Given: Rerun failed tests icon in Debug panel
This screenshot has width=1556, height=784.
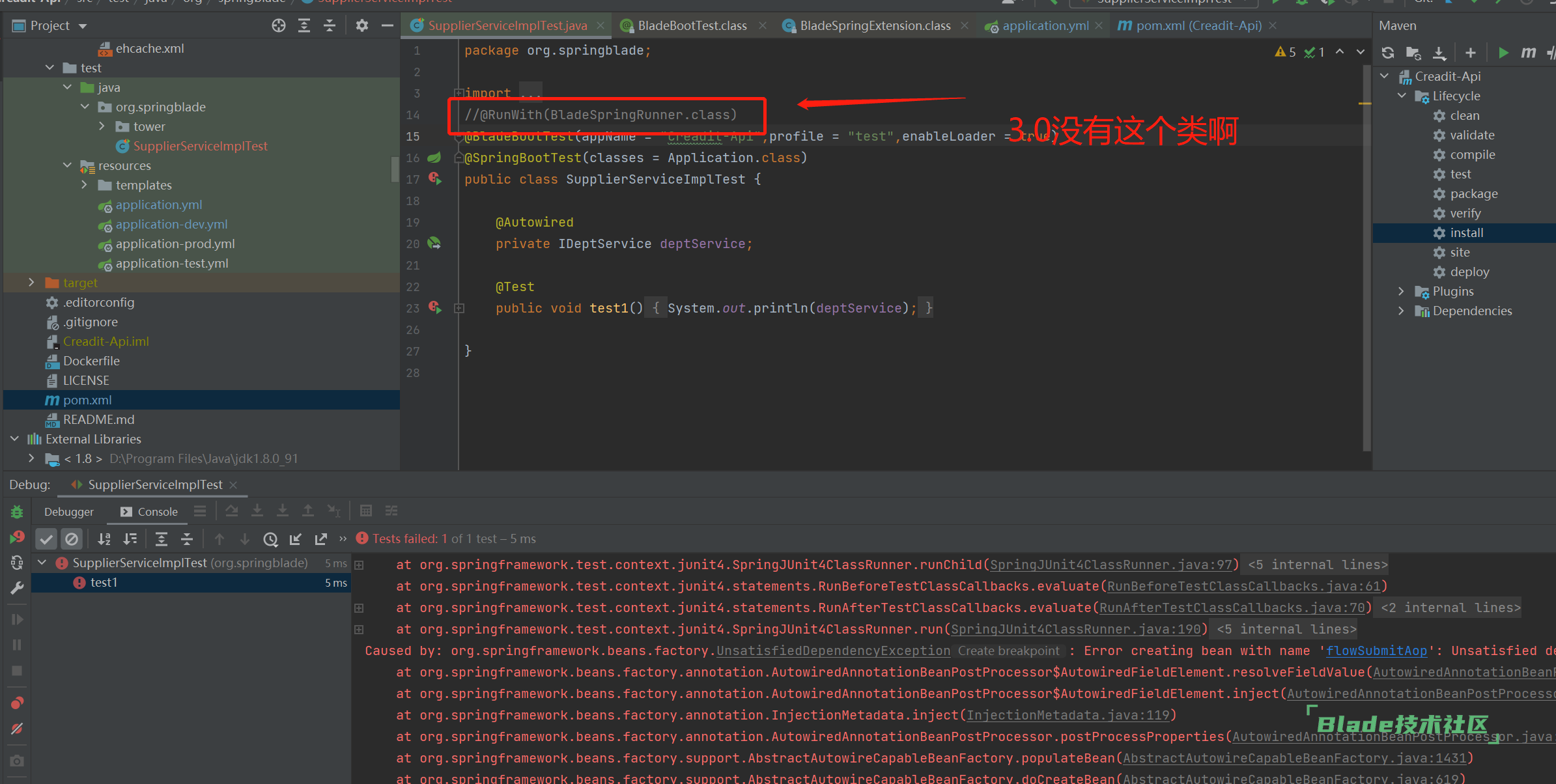Looking at the screenshot, I should (17, 538).
